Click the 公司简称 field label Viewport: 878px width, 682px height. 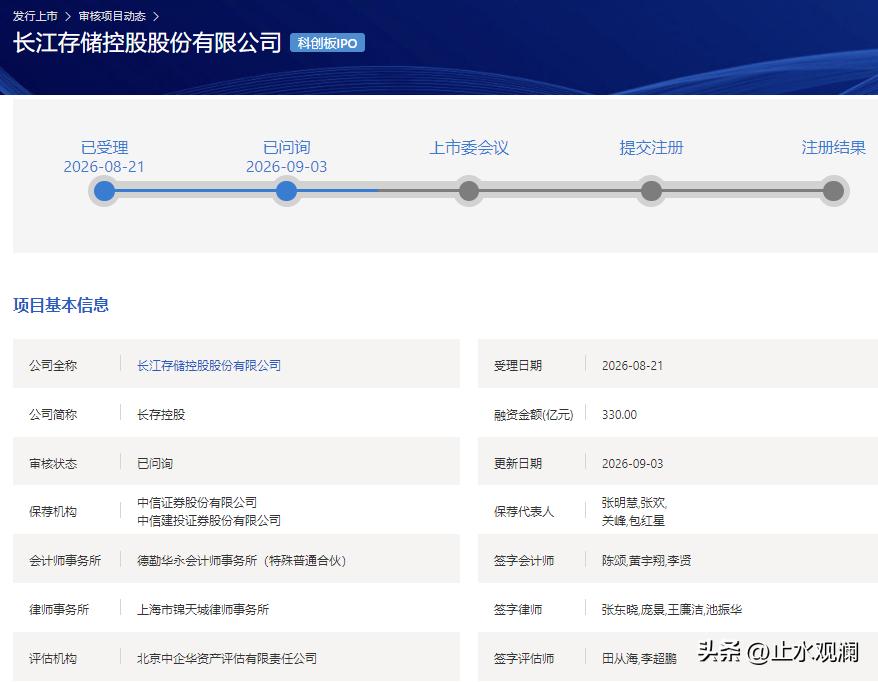point(53,414)
